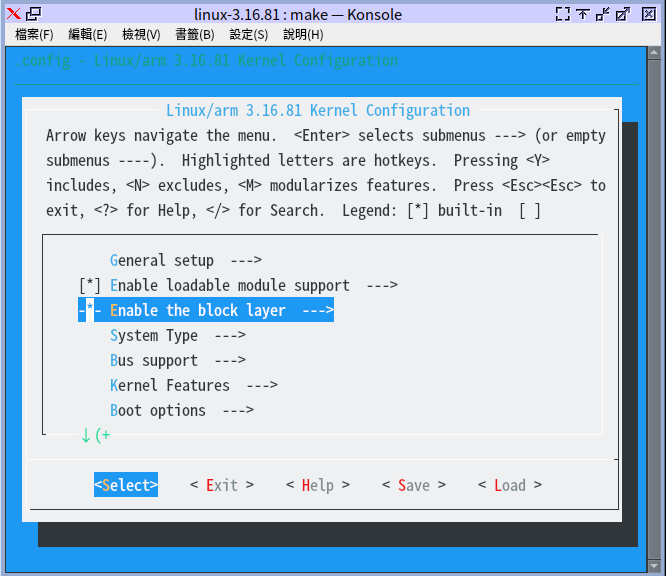The width and height of the screenshot is (666, 576).
Task: Open the 設定(S) settings menu
Action: [x=248, y=34]
